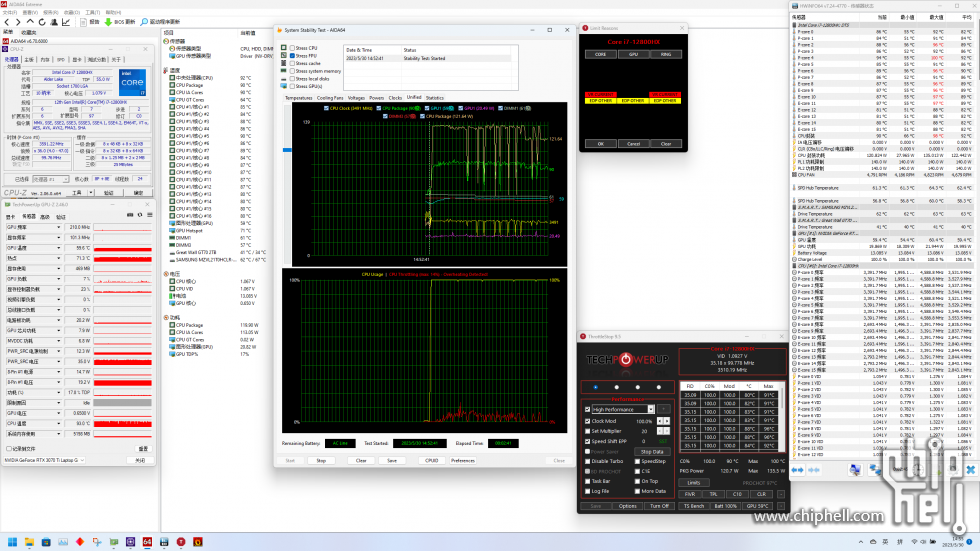Switch to Temperatures tab in Stability Test
The image size is (980, 551).
(298, 98)
